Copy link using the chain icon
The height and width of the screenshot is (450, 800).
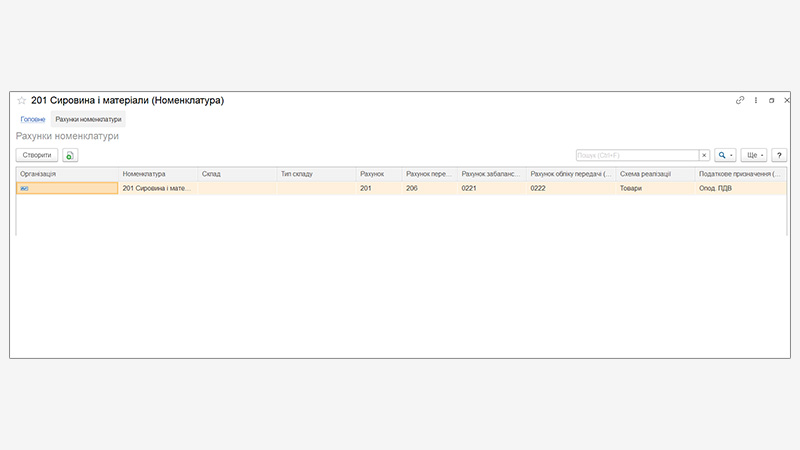point(740,101)
